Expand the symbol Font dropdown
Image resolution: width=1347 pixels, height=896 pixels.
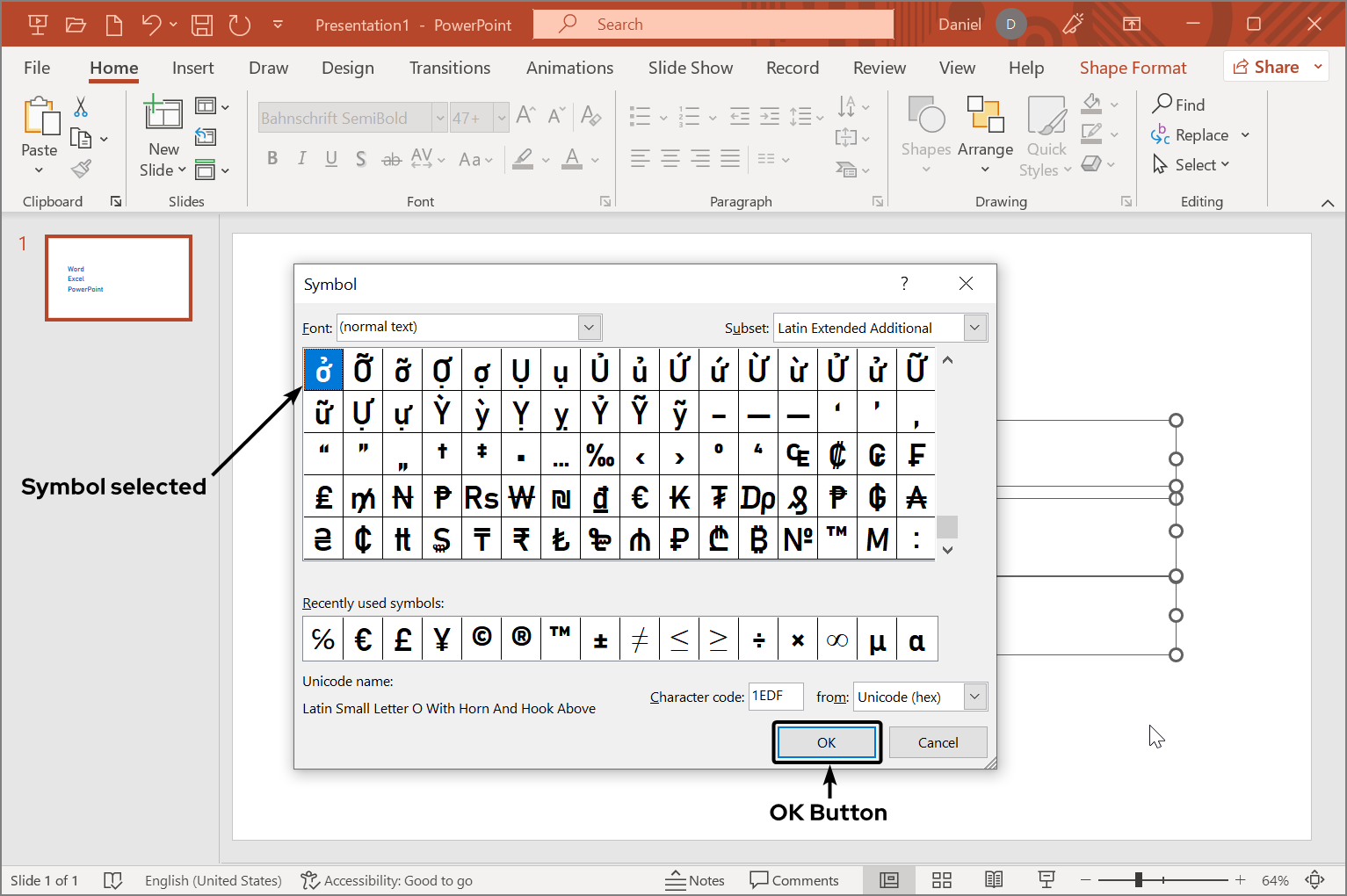pos(589,328)
